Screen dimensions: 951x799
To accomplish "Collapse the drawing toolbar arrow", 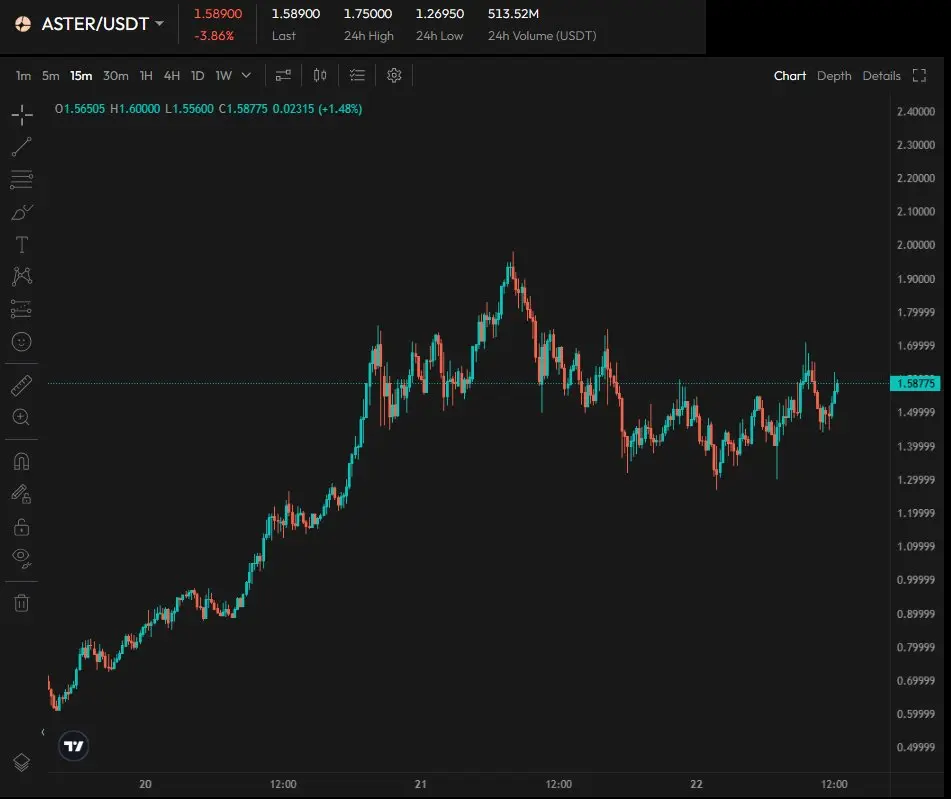I will [42, 732].
